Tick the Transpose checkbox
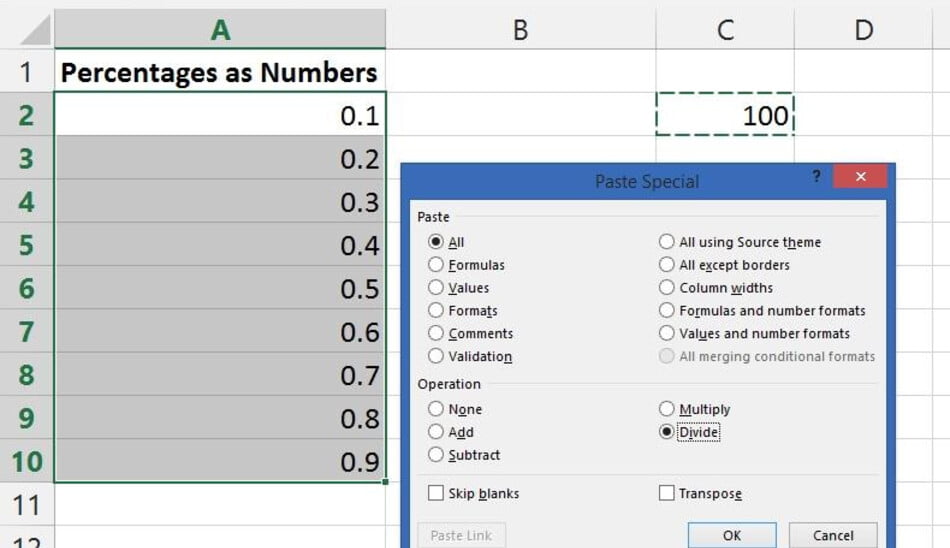Screen dimensions: 950x548 pyautogui.click(x=666, y=493)
